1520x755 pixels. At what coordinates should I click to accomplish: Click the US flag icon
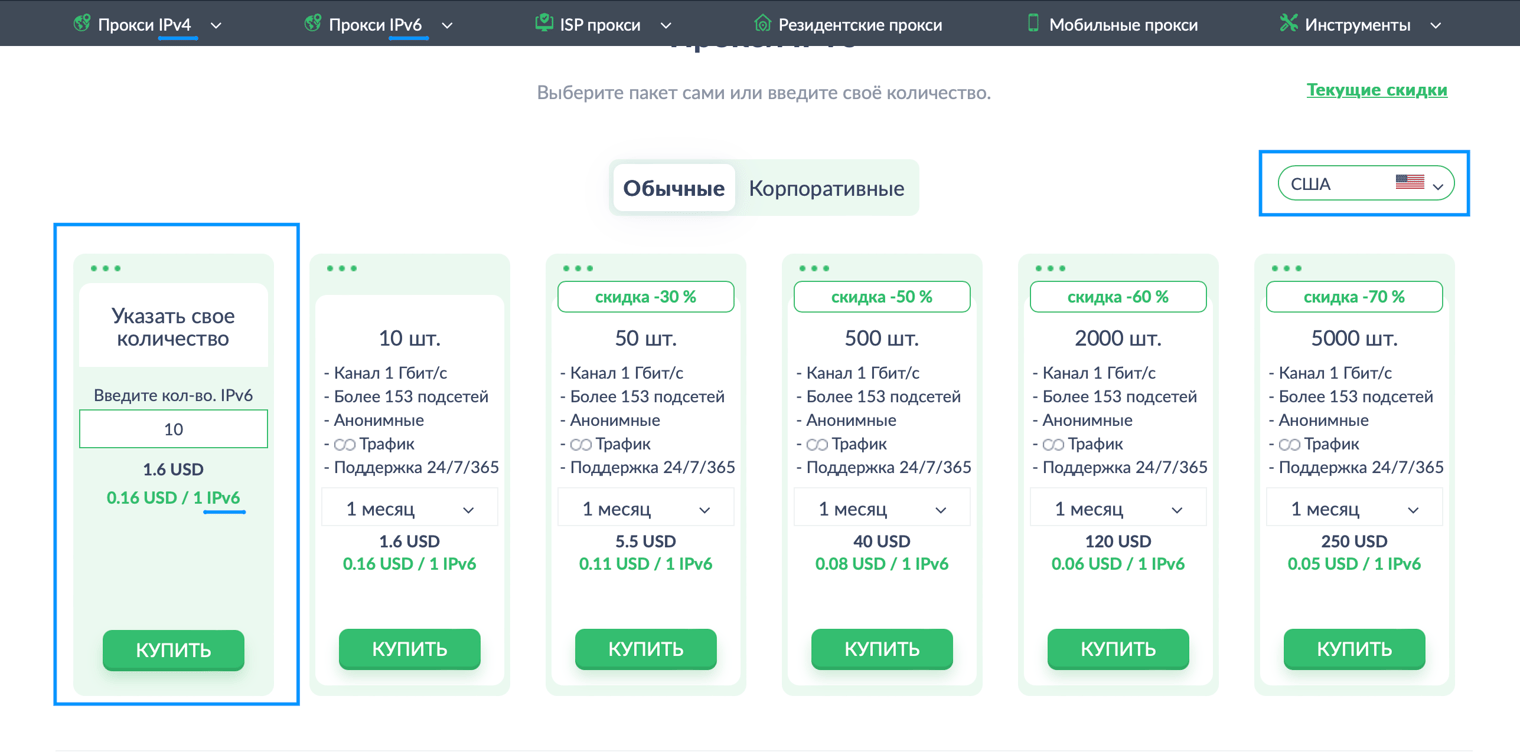pos(1409,182)
